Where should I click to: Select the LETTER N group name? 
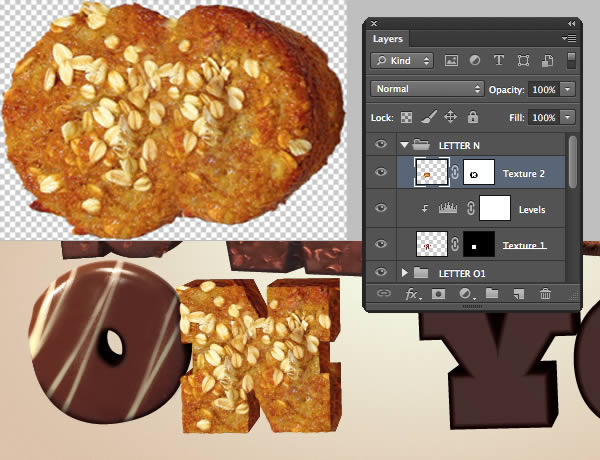(x=459, y=146)
